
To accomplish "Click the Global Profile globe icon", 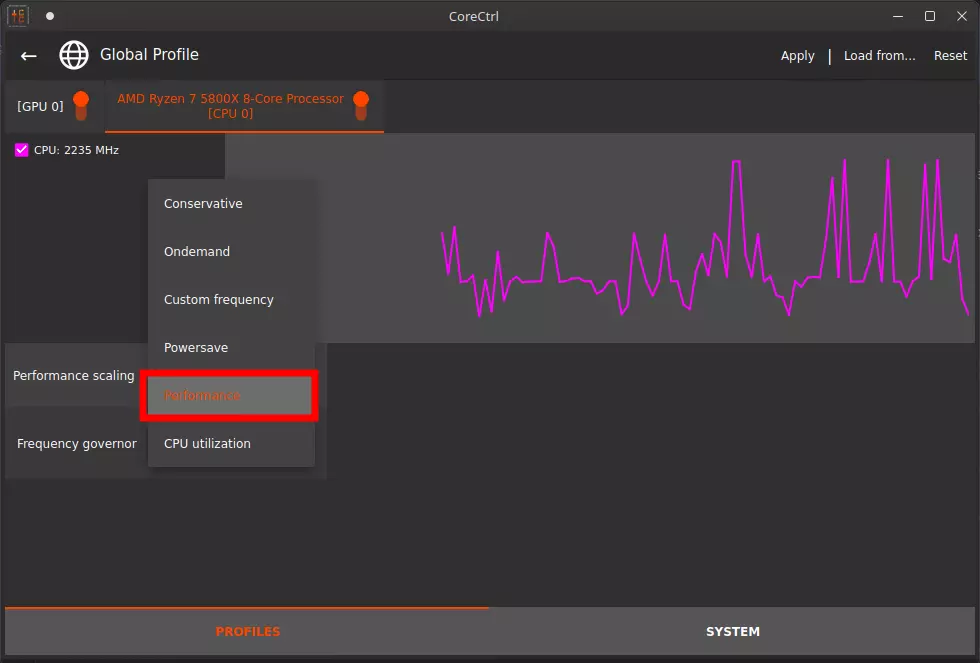I will [x=74, y=55].
